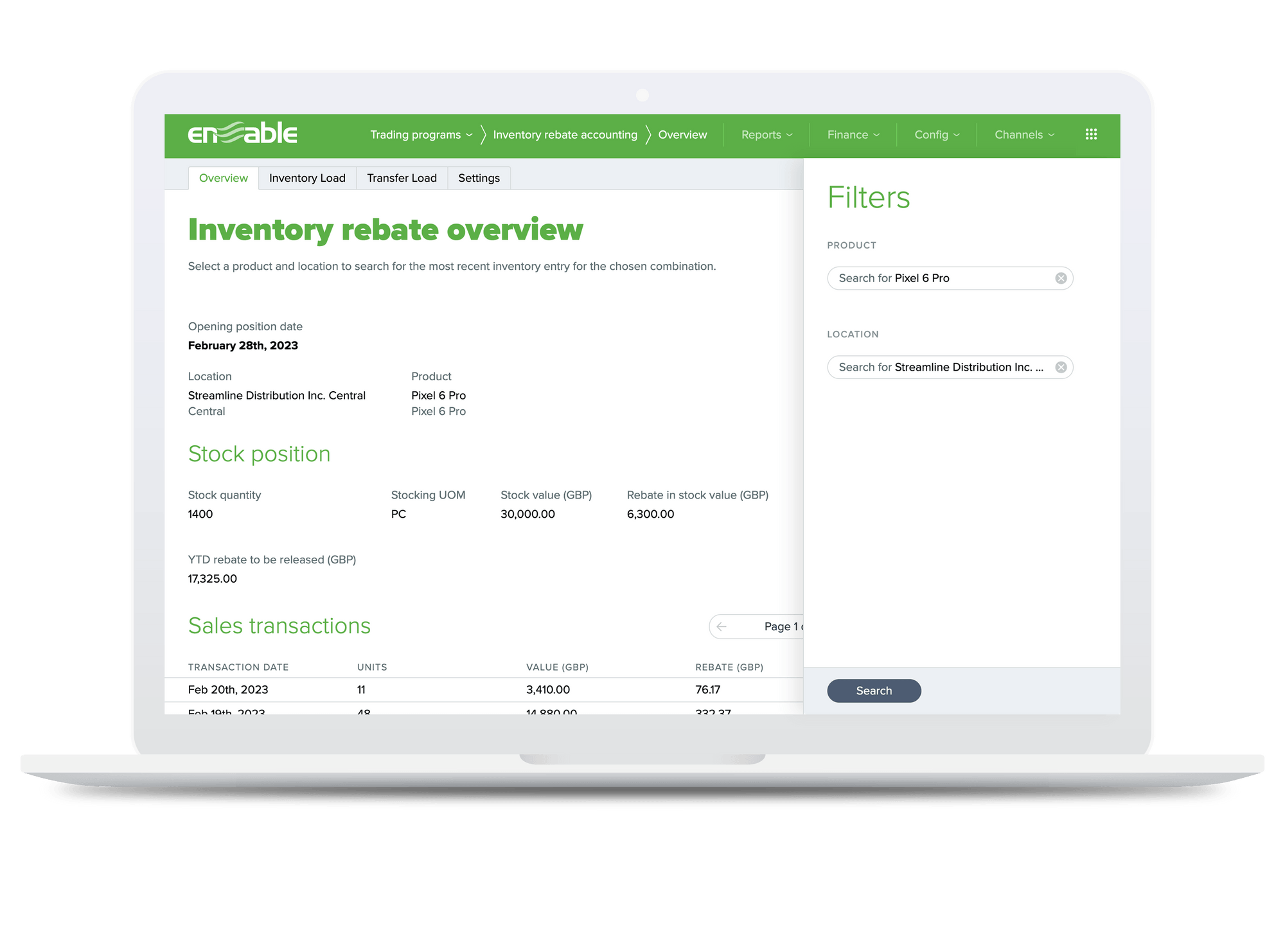
Task: Open the Transfer Load tab
Action: (x=402, y=178)
